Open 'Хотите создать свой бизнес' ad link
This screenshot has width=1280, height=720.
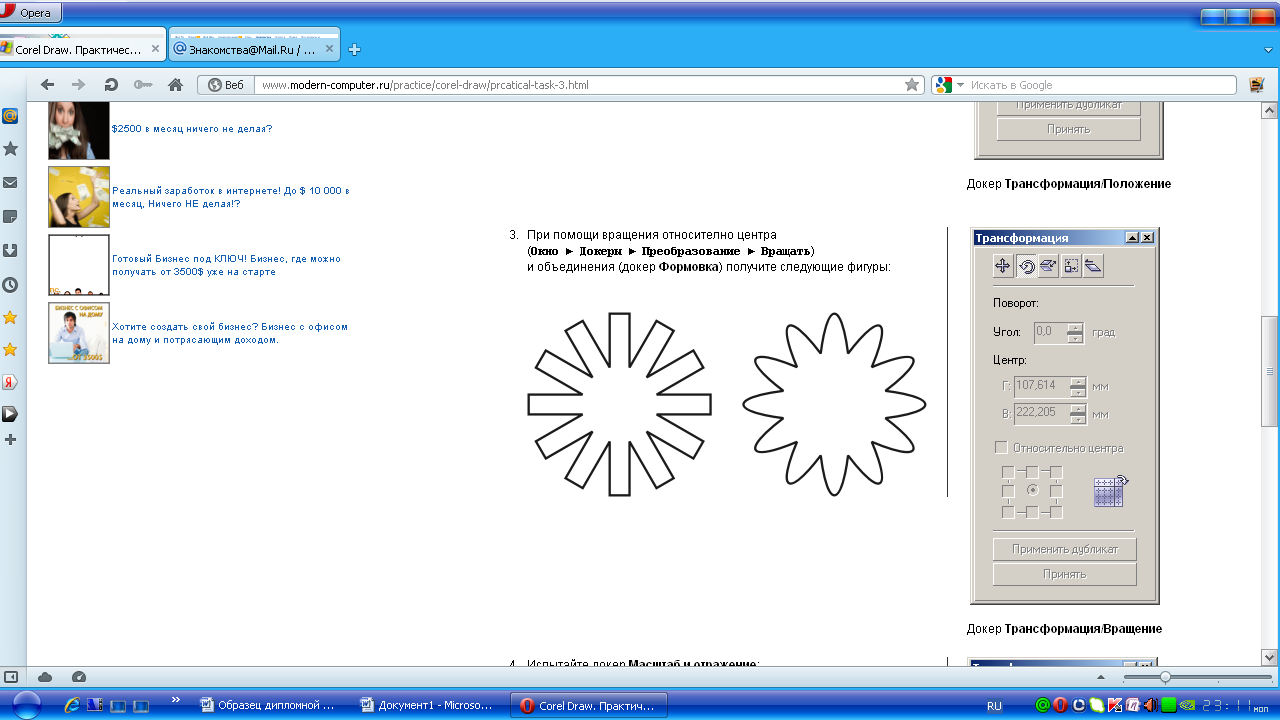tap(230, 333)
